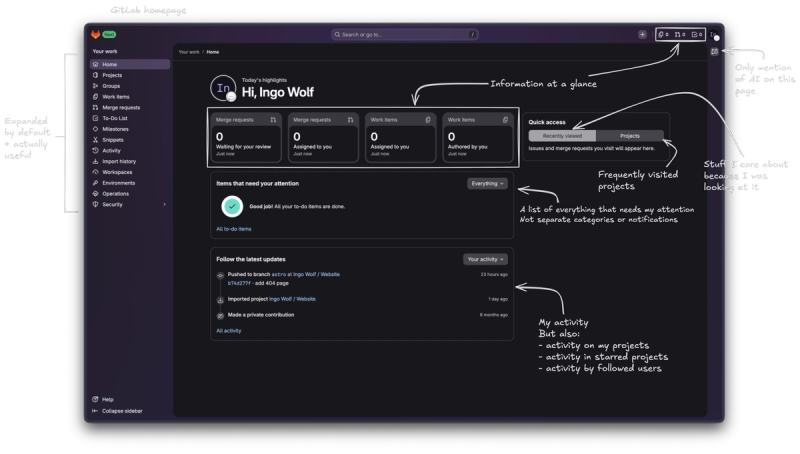The width and height of the screenshot is (800, 454).
Task: Open Merge requests Assigned to you card
Action: point(323,137)
